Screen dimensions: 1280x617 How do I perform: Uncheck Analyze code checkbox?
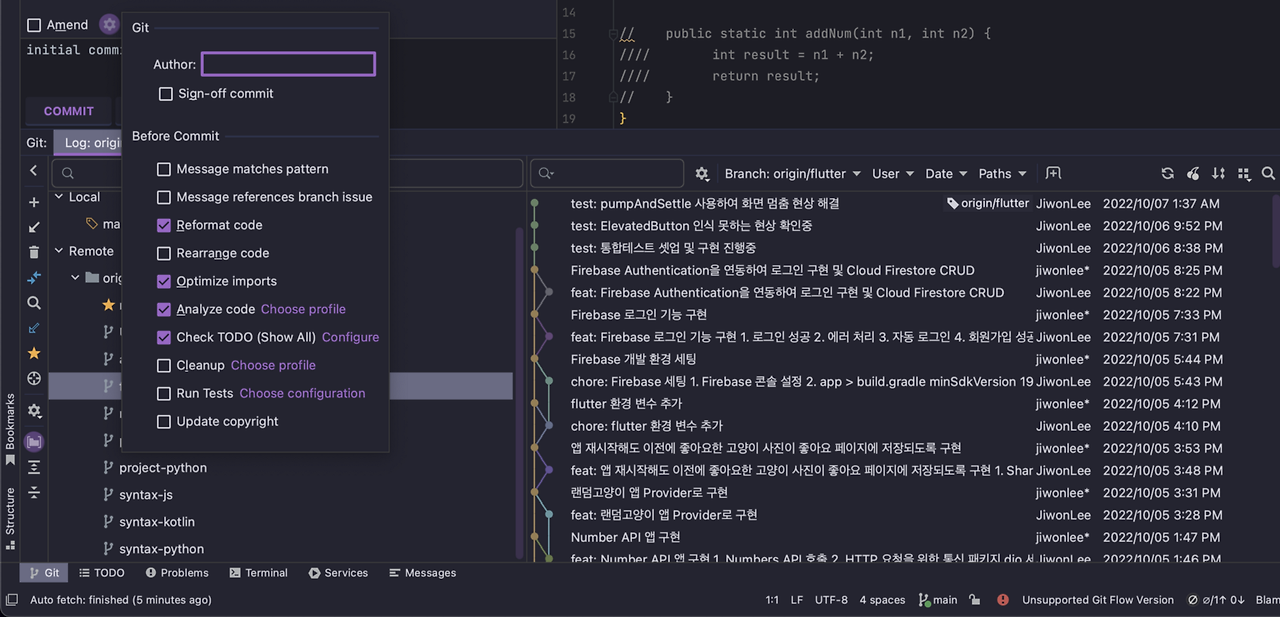click(164, 309)
